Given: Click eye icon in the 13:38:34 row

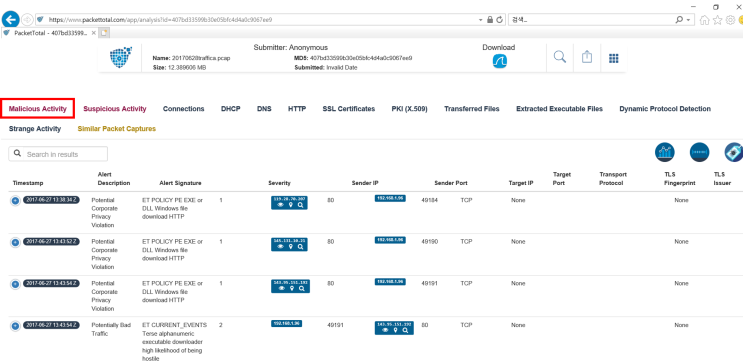Looking at the screenshot, I should (280, 205).
